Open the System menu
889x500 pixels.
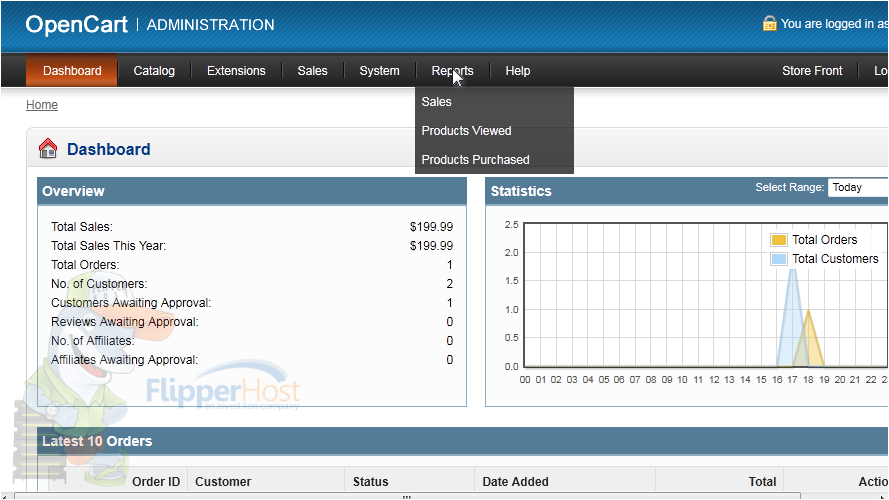tap(379, 71)
